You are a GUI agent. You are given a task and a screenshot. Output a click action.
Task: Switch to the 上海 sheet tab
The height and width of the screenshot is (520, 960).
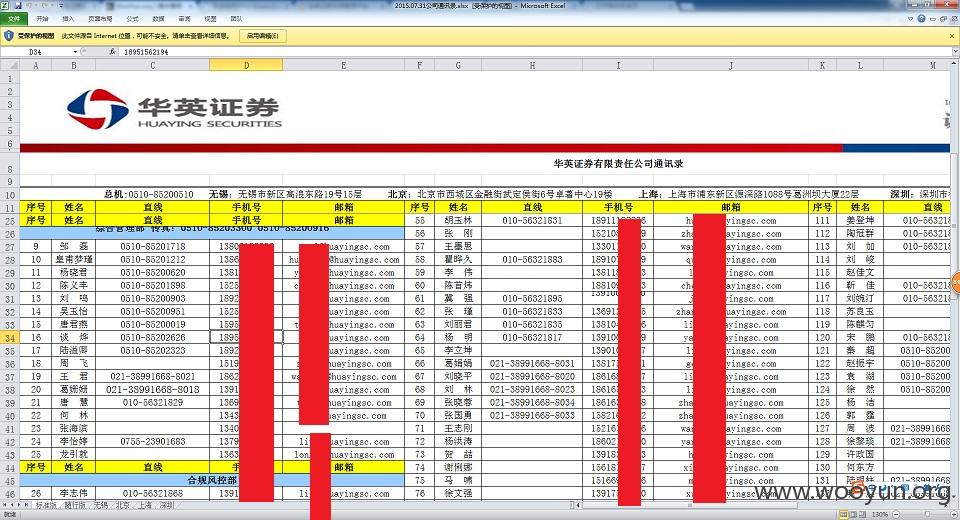144,505
